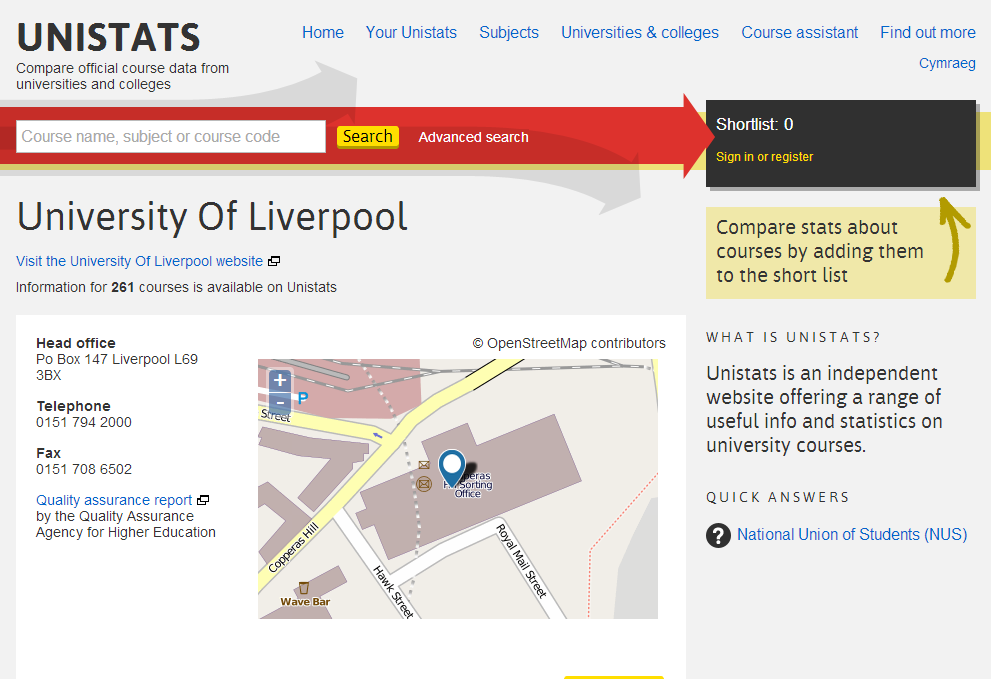The height and width of the screenshot is (679, 991).
Task: Click the WHAT IS UNISTATS? heading
Action: tap(793, 338)
